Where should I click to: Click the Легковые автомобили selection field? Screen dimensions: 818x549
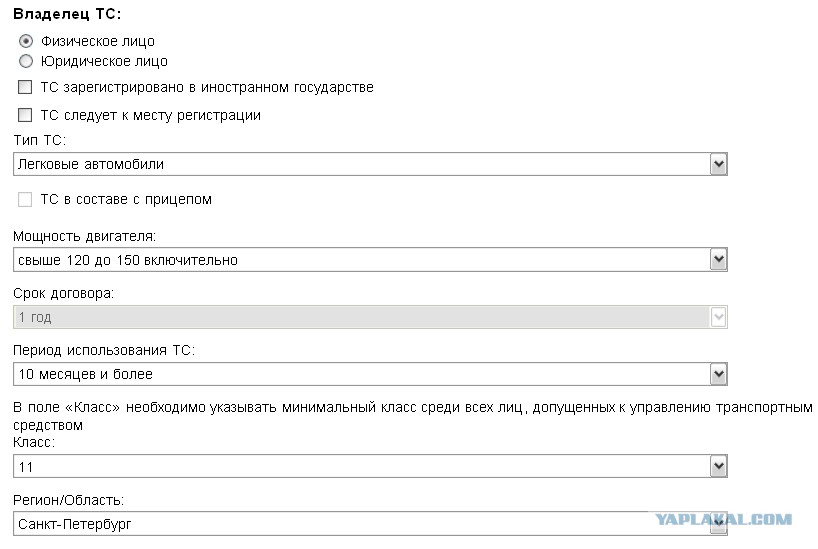(370, 164)
